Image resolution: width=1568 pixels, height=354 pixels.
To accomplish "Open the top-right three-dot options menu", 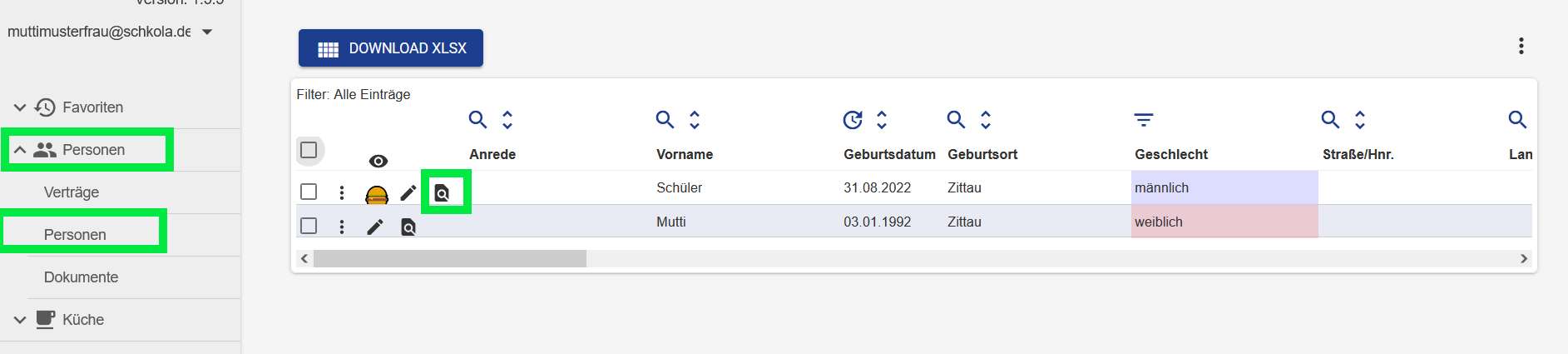I will (x=1521, y=46).
